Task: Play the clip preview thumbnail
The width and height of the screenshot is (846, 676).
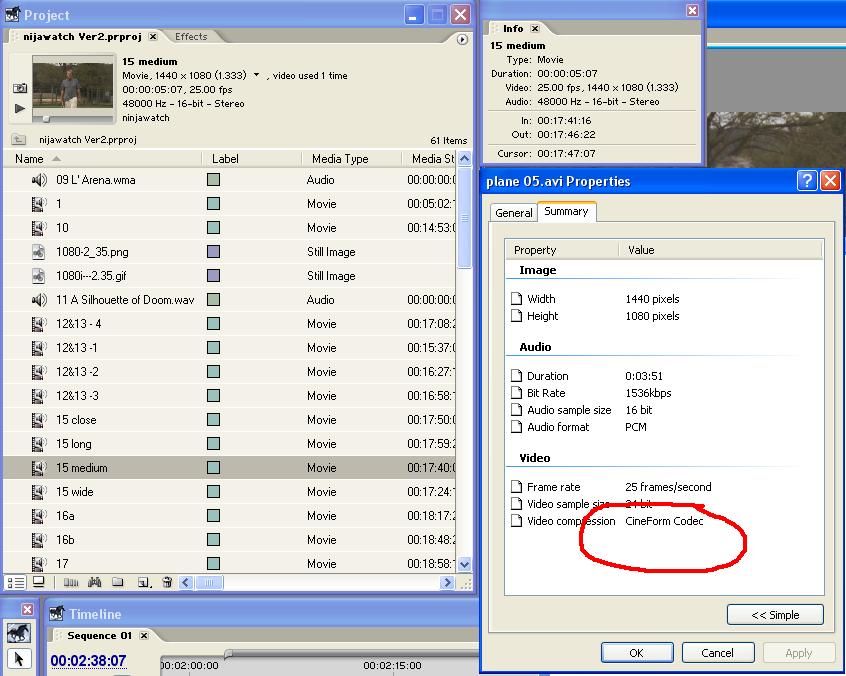Action: tap(19, 108)
